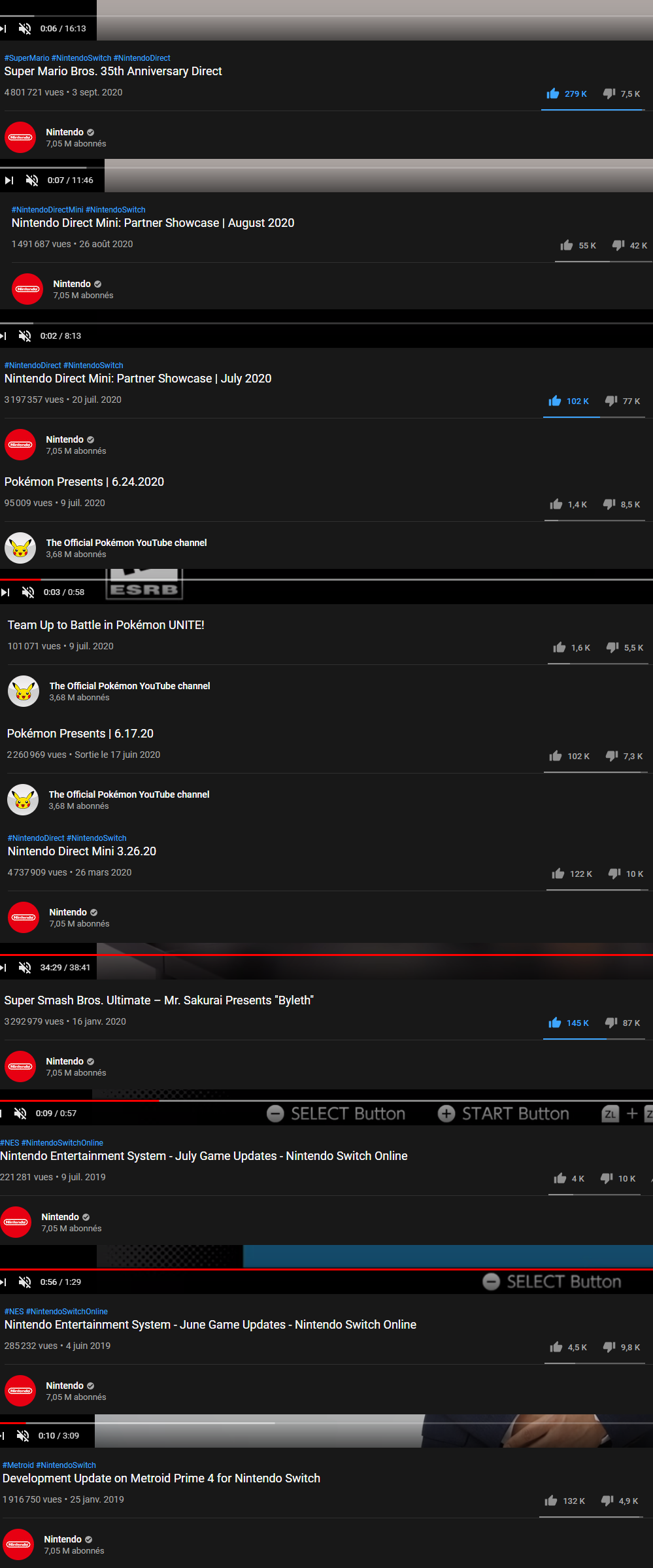653x1568 pixels.
Task: Open Nintendo channel below Byleth video
Action: (65, 1061)
